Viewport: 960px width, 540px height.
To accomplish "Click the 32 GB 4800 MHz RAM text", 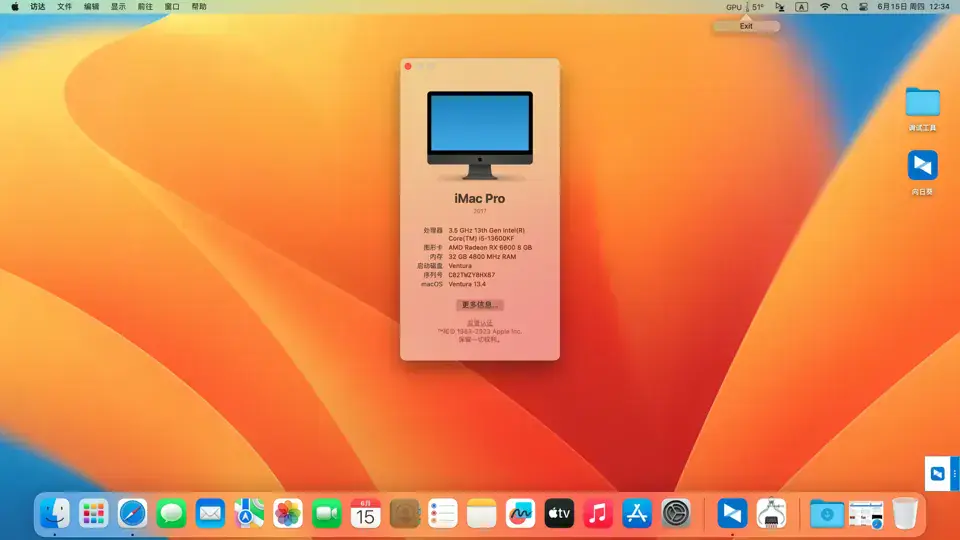I will click(482, 257).
